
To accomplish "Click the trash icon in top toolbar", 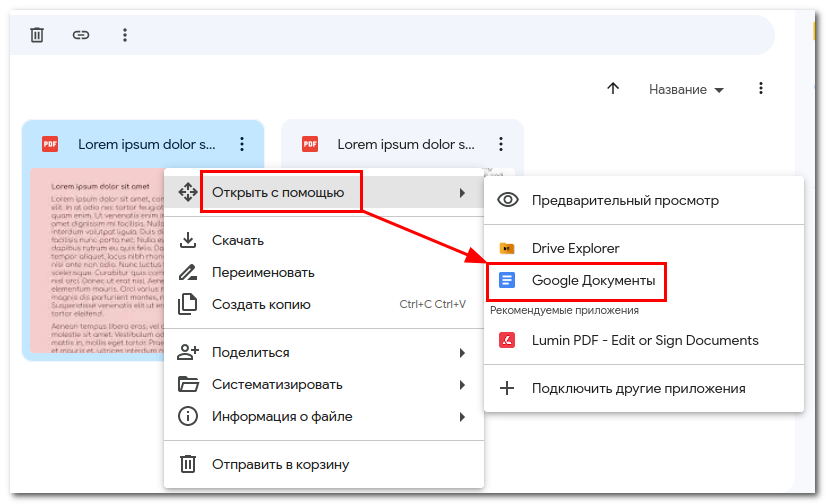I will pyautogui.click(x=37, y=35).
